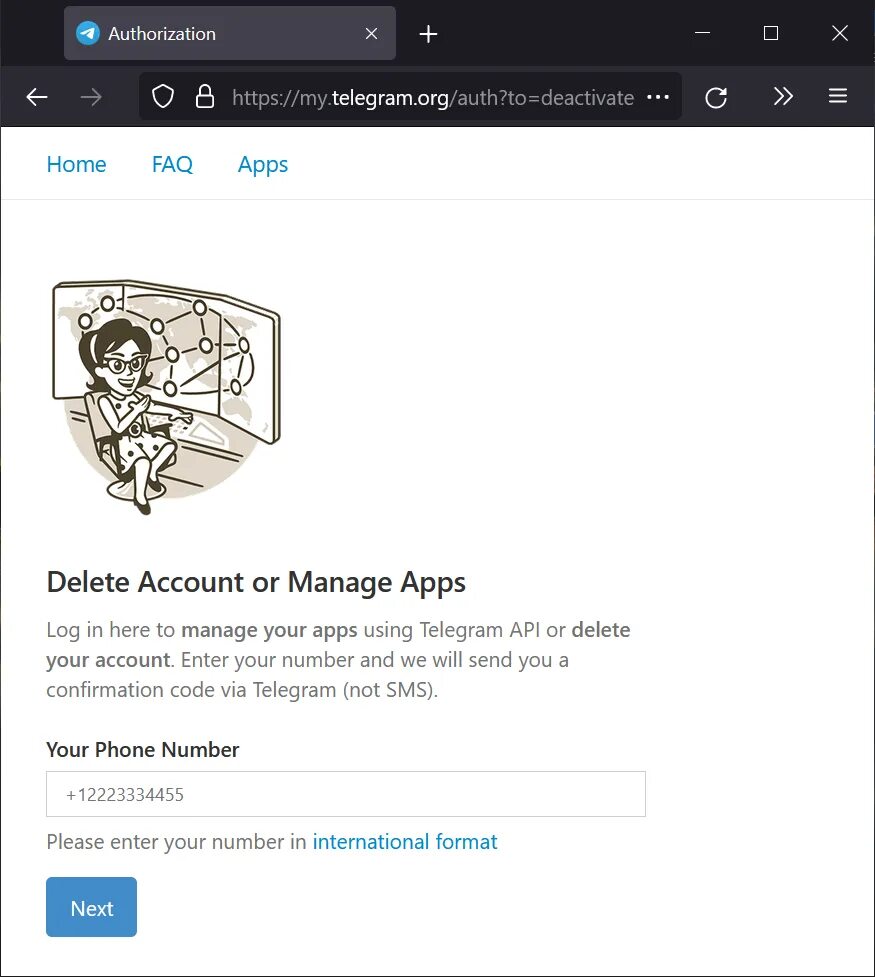Click the greyed forward arrow
This screenshot has width=875, height=977.
tap(91, 97)
